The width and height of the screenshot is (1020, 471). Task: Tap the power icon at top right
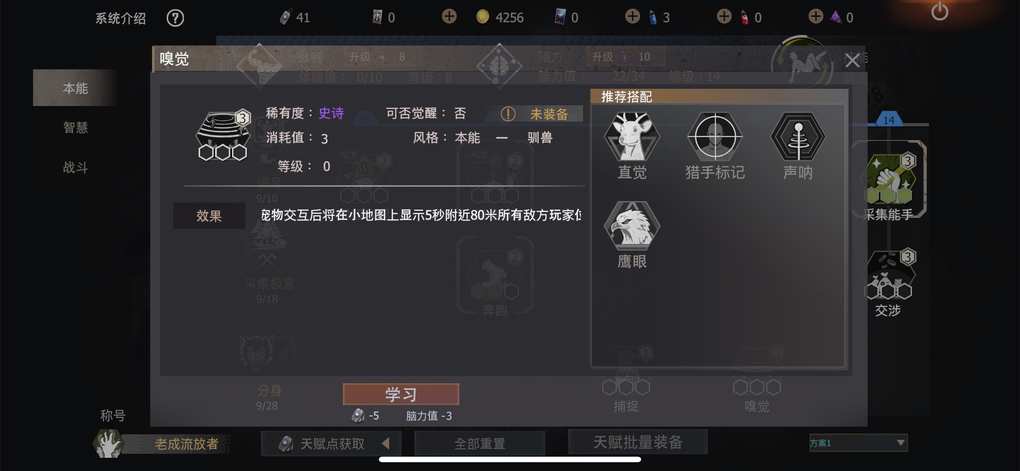(x=939, y=11)
